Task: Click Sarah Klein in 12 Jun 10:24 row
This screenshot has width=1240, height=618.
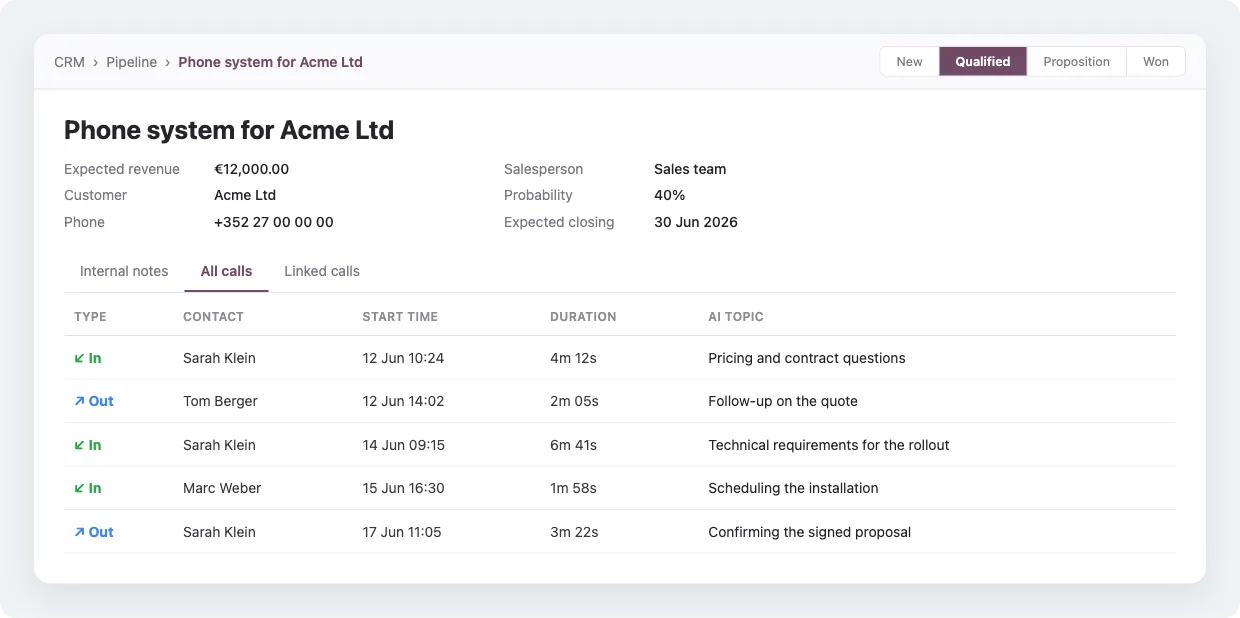Action: 219,358
